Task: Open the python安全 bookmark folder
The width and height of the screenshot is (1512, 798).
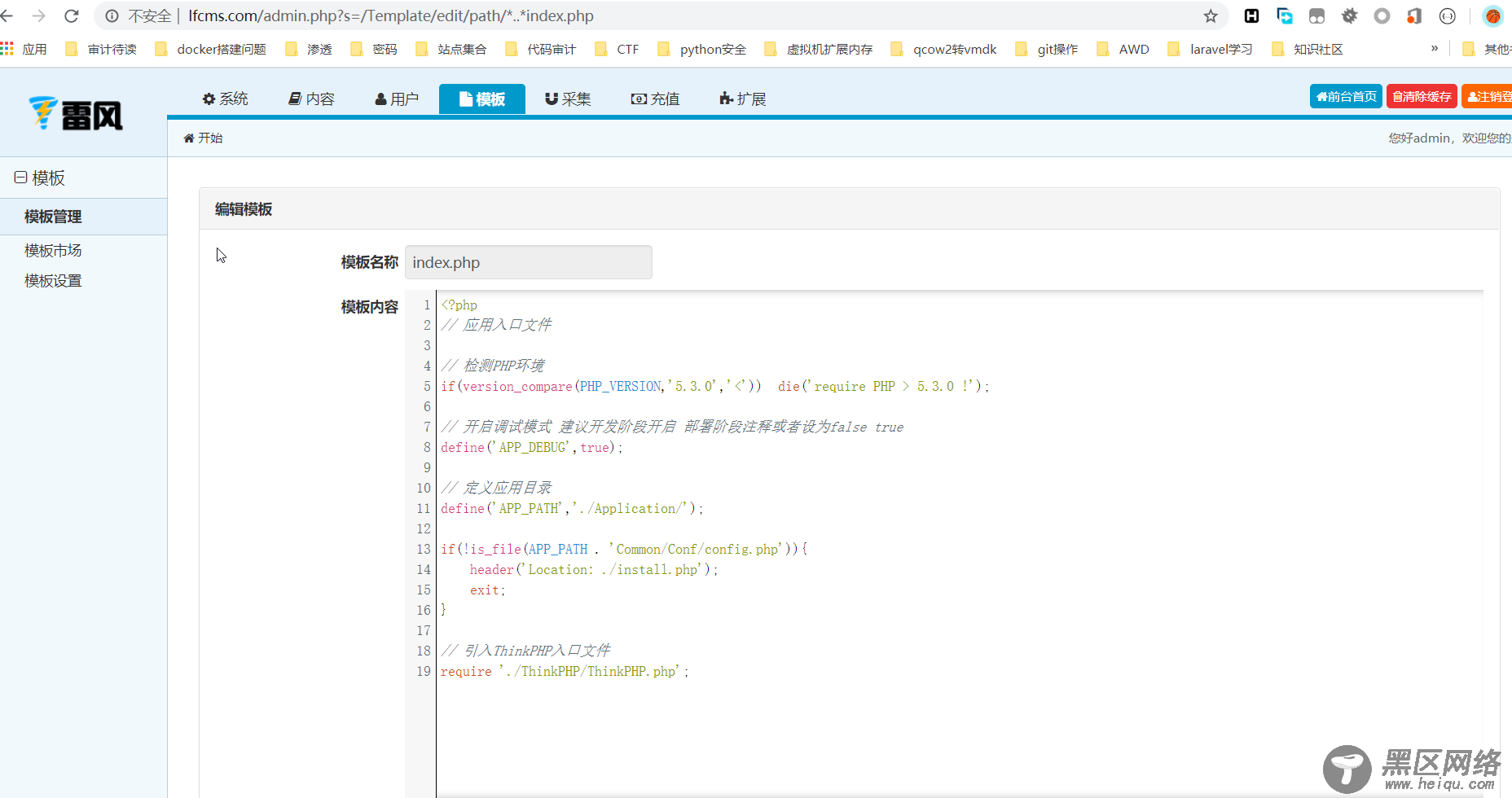Action: point(701,49)
